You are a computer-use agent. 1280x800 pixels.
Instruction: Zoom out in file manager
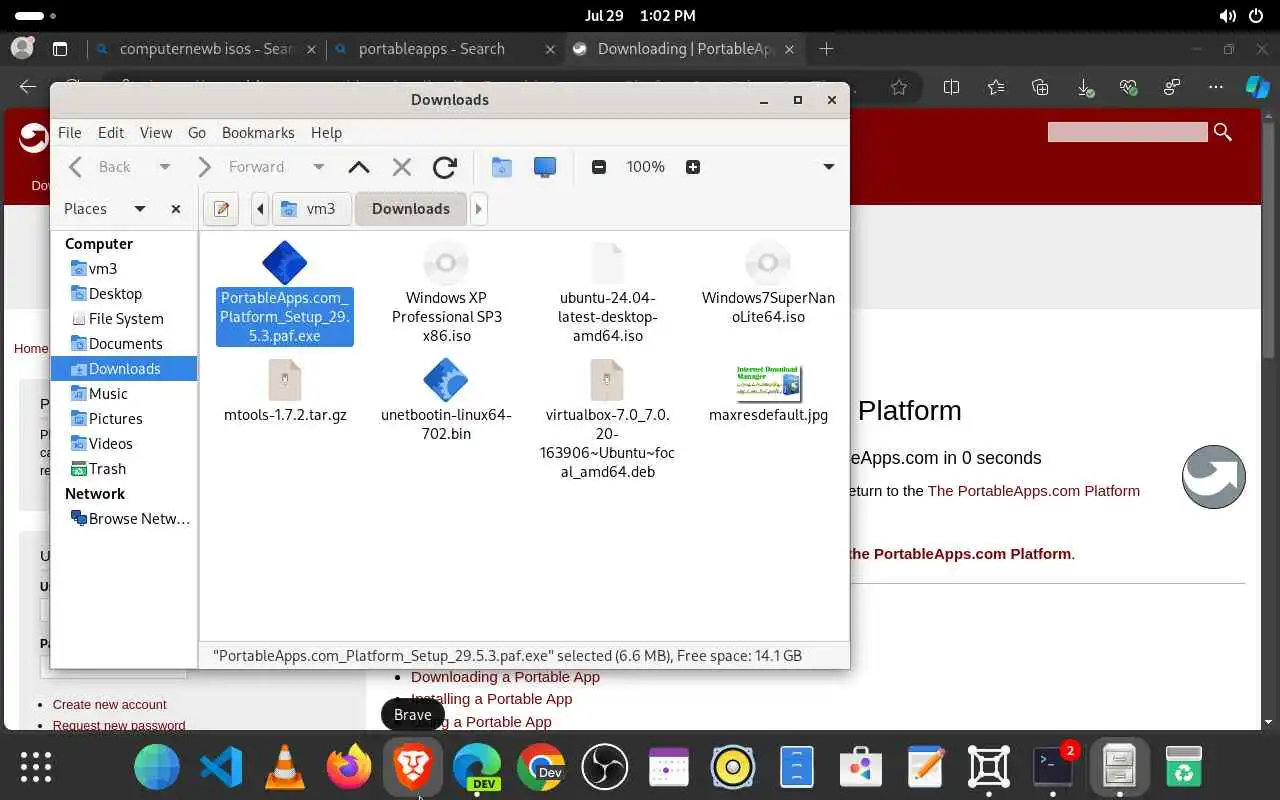(599, 167)
